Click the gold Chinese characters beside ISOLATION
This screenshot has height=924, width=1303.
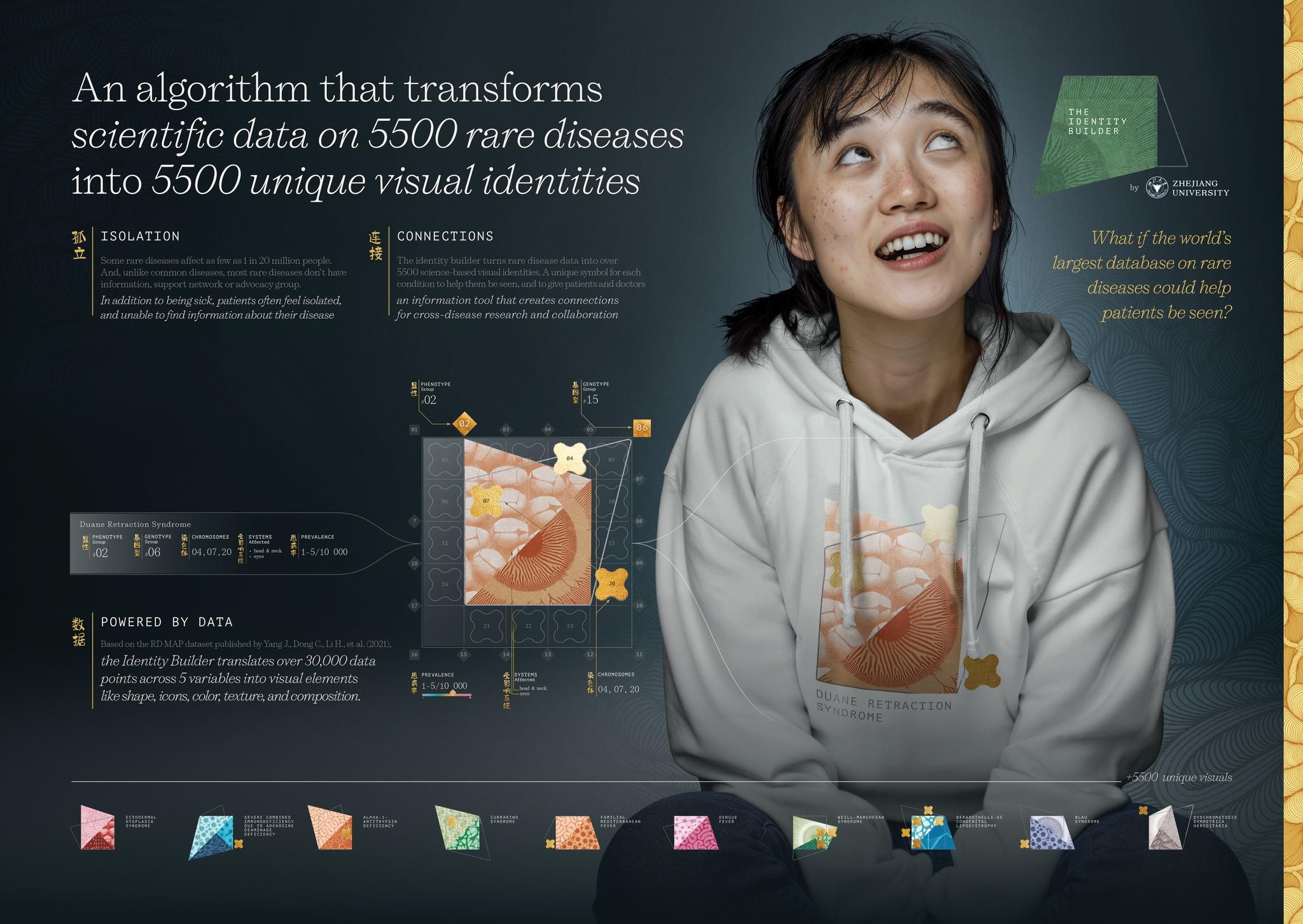point(79,246)
